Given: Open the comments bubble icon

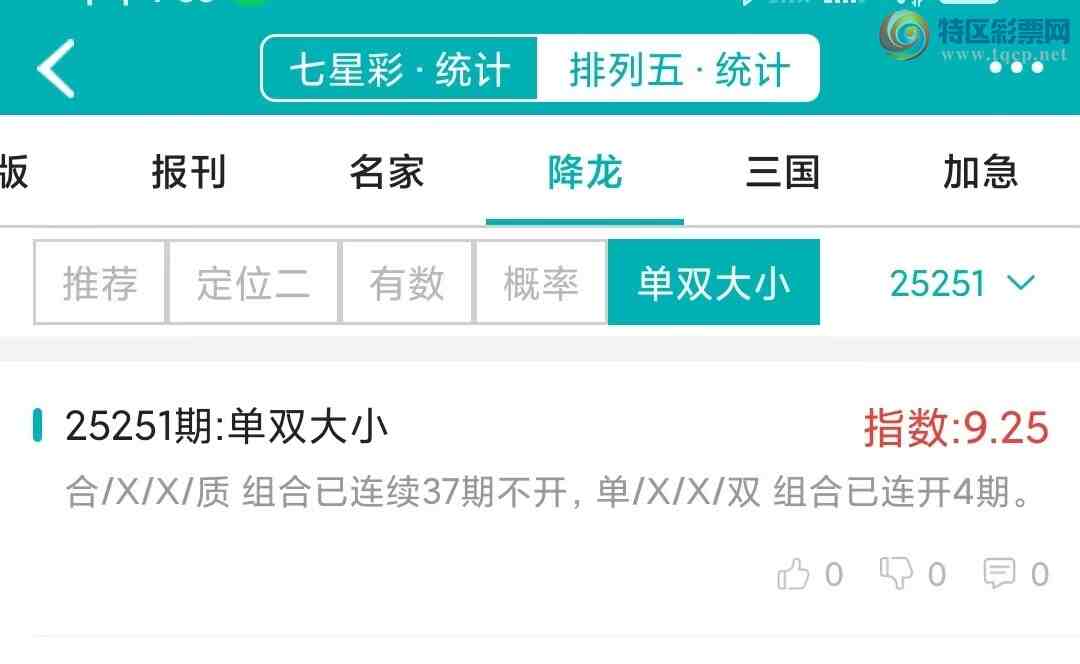Looking at the screenshot, I should 999,573.
